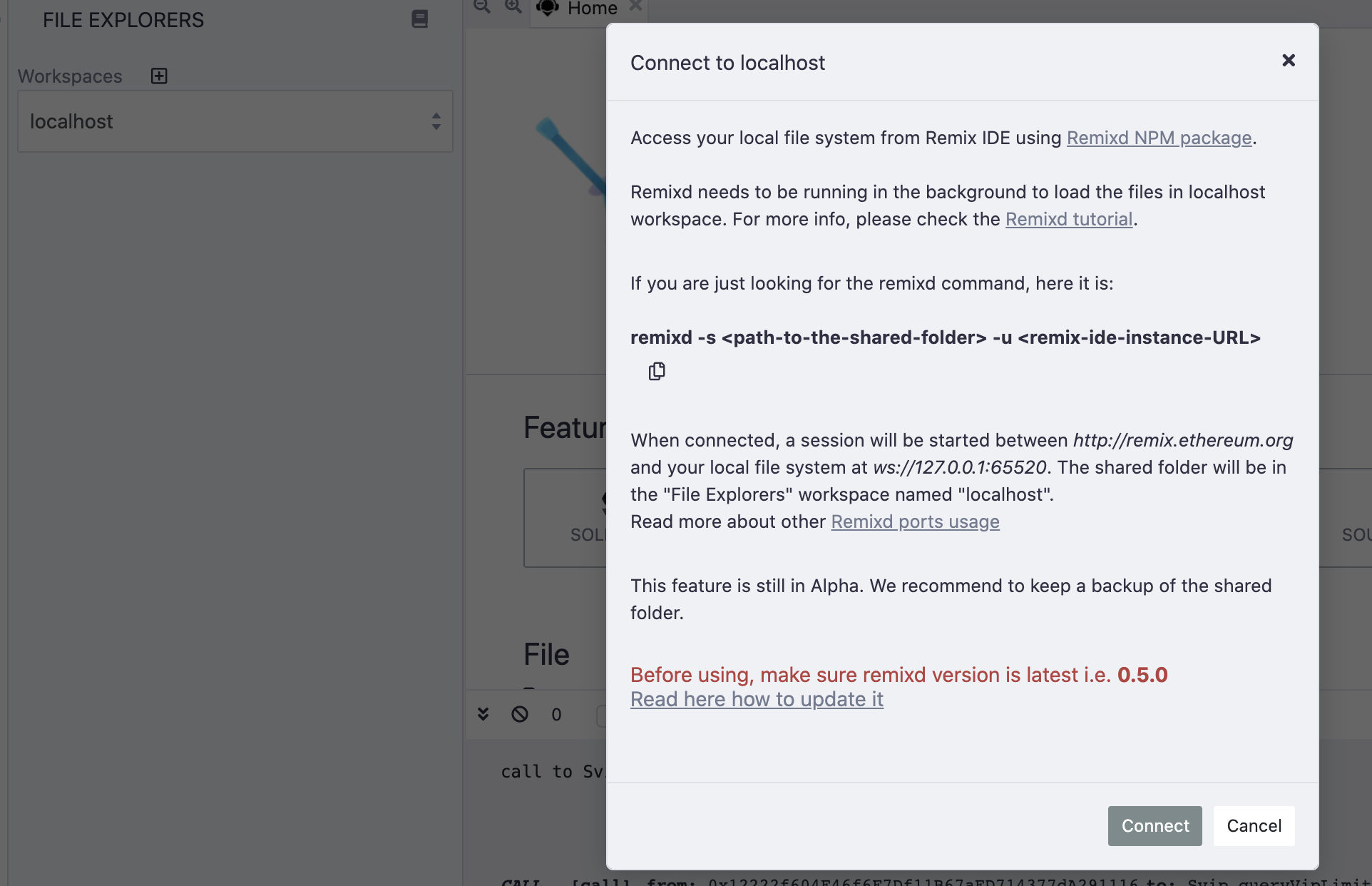Open File Explorers documentation book icon
The height and width of the screenshot is (886, 1372).
[419, 19]
